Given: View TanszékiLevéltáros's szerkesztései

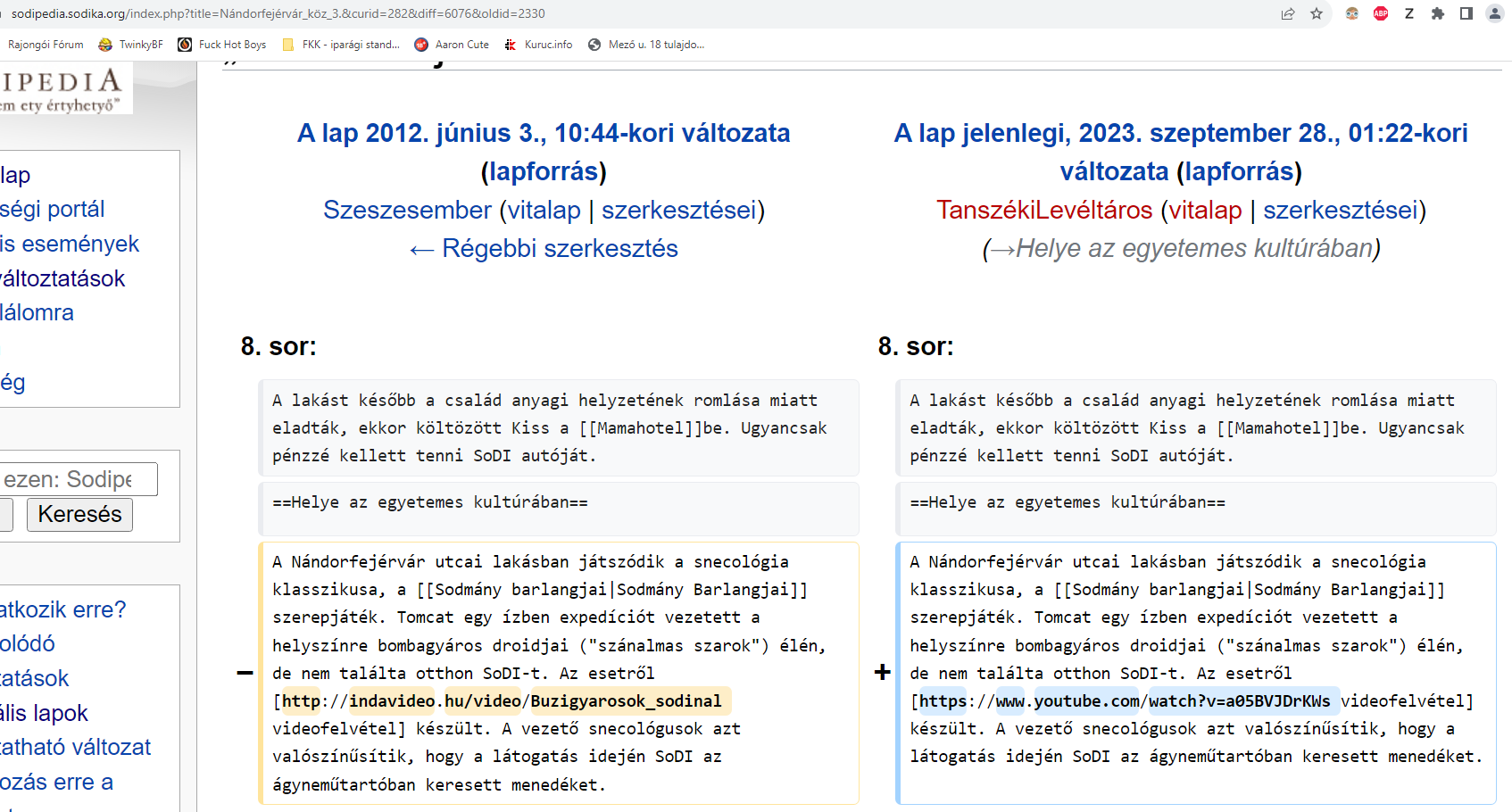Looking at the screenshot, I should pos(1341,210).
